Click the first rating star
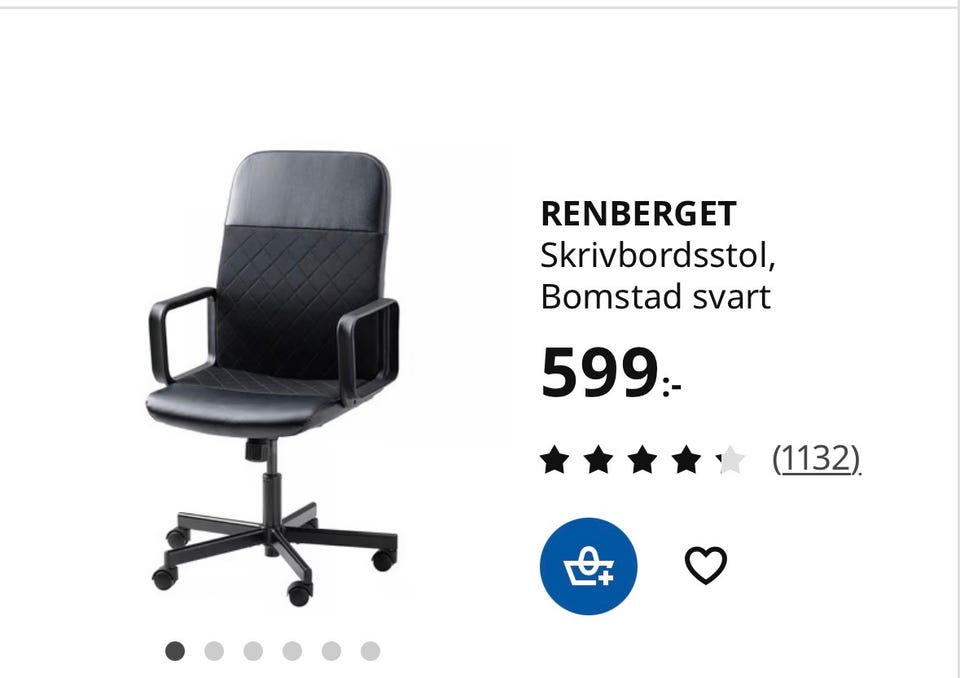Image resolution: width=960 pixels, height=678 pixels. click(x=555, y=460)
